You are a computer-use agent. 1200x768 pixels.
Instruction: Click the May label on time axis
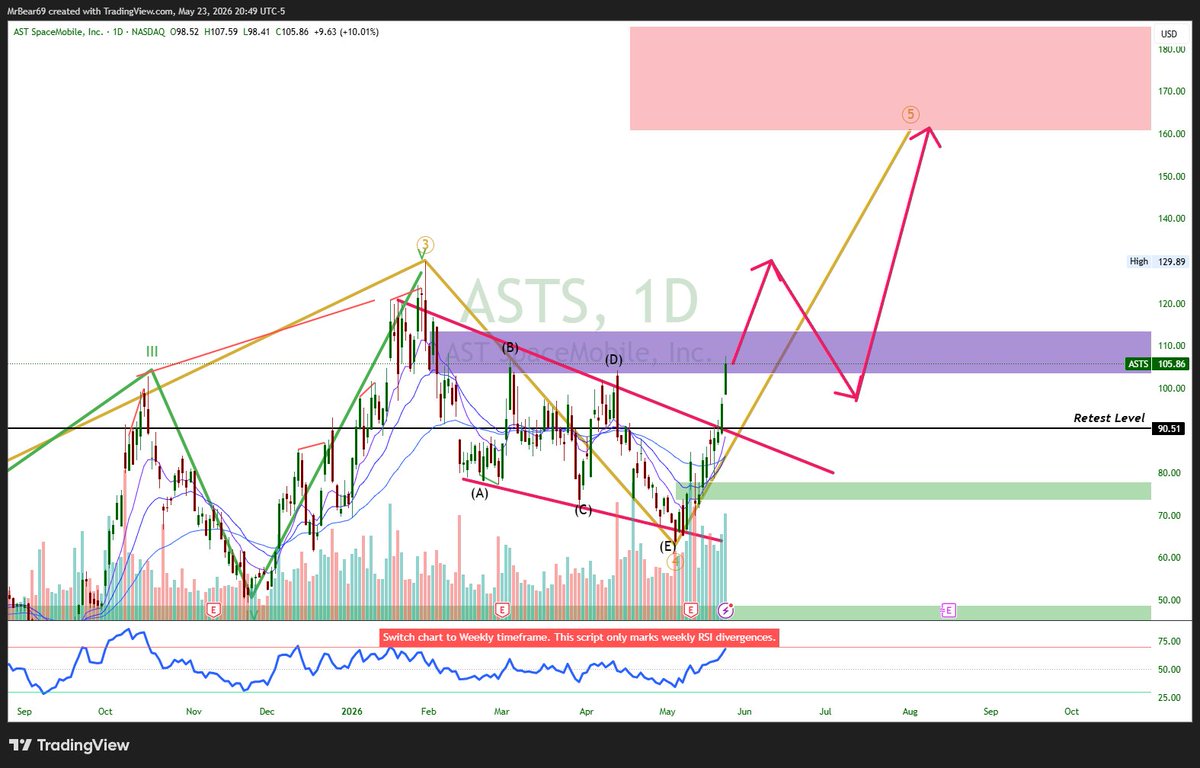(668, 712)
